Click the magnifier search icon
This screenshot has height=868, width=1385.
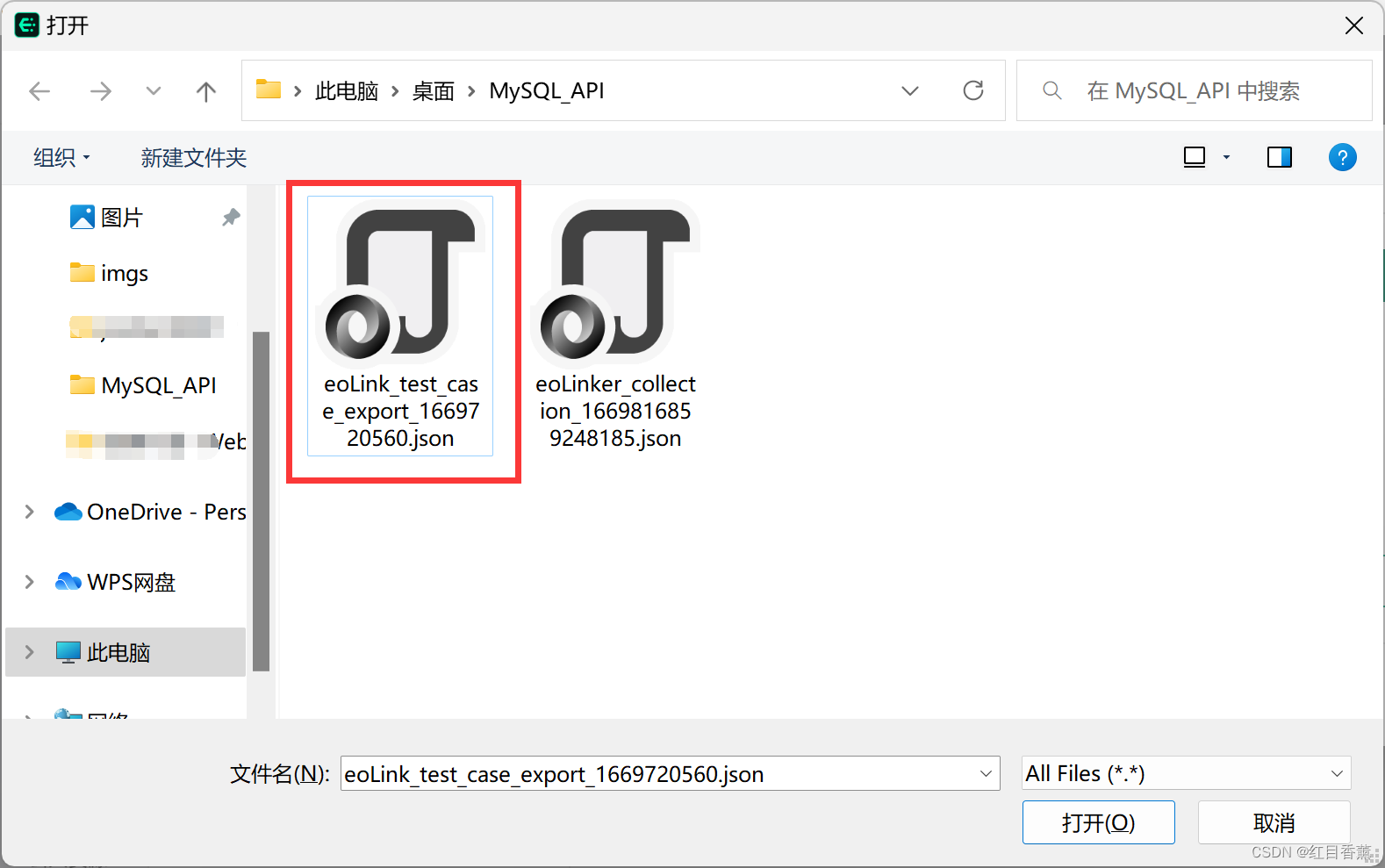(1051, 90)
